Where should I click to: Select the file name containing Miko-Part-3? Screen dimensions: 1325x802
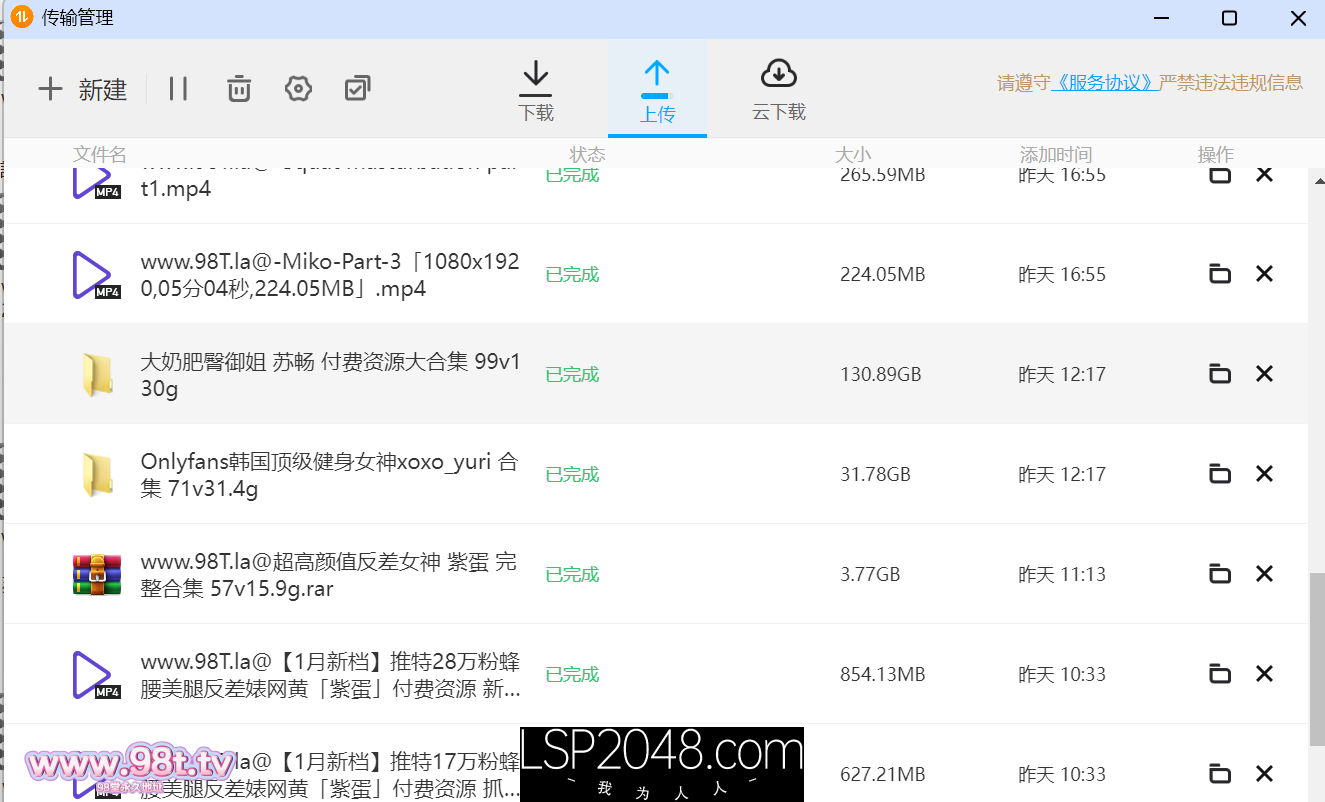click(330, 275)
